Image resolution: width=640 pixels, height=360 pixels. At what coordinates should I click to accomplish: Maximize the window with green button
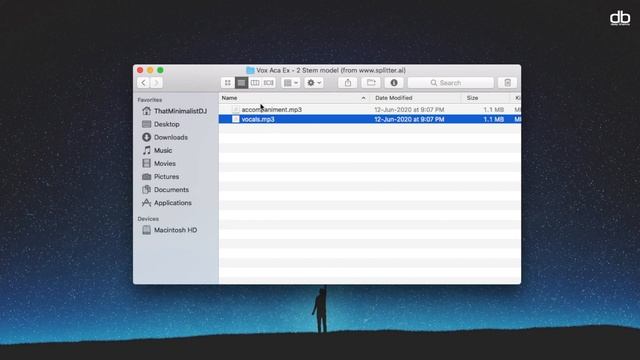(x=160, y=70)
